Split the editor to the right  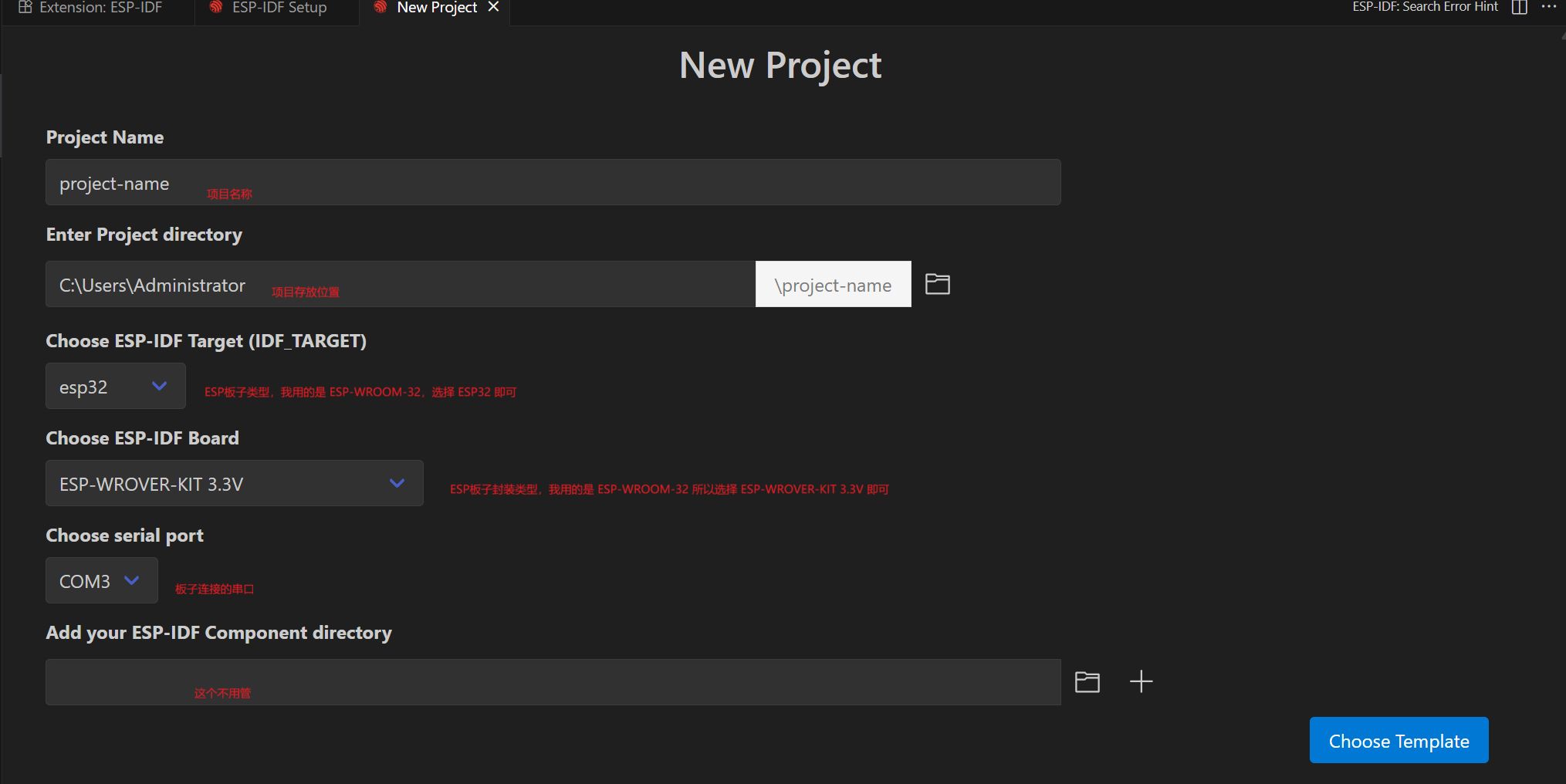pos(1519,8)
